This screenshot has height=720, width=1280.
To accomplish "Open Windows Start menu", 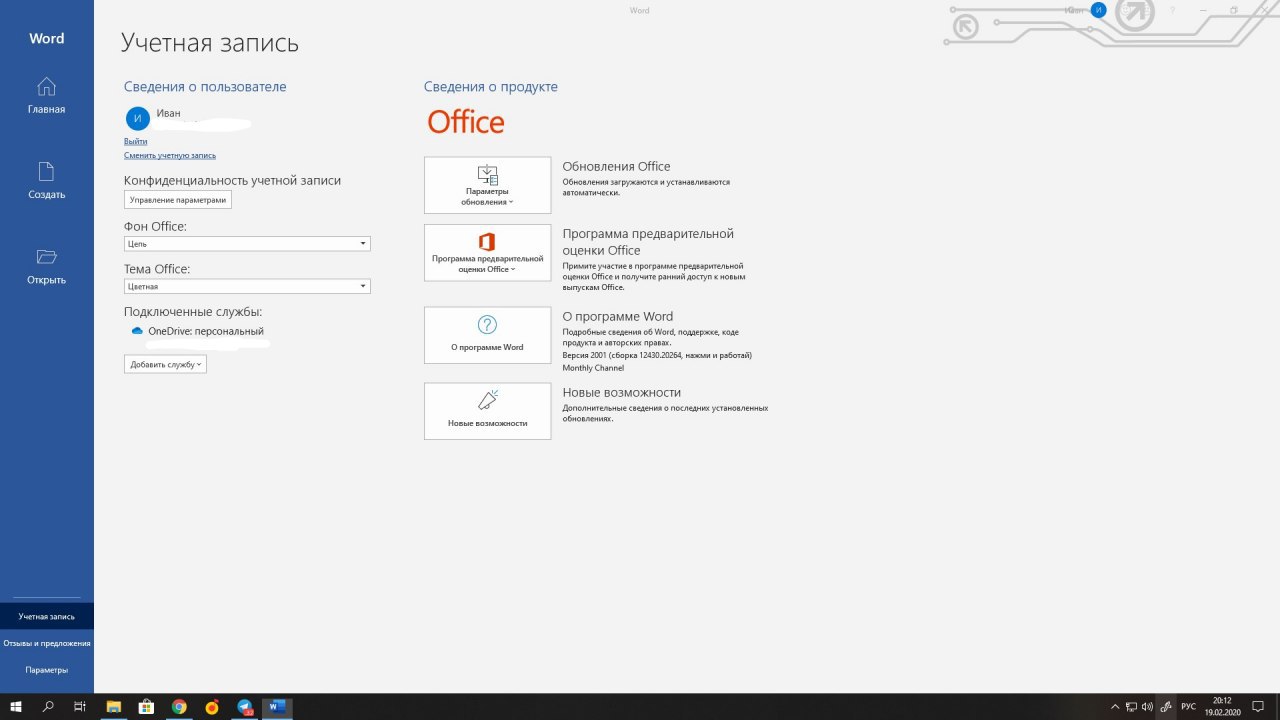I will [16, 707].
